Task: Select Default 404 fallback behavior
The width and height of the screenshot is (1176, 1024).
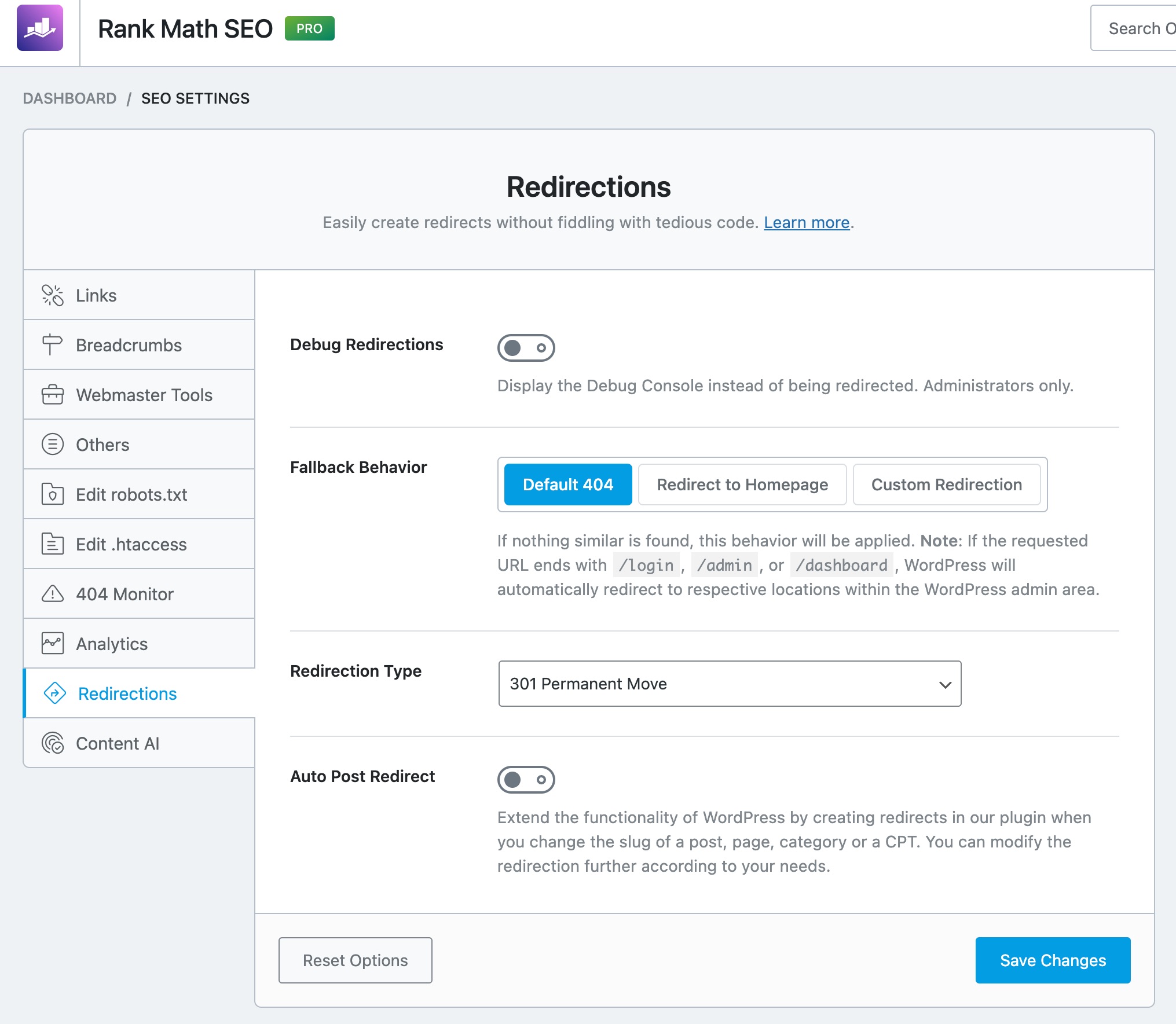Action: [568, 485]
